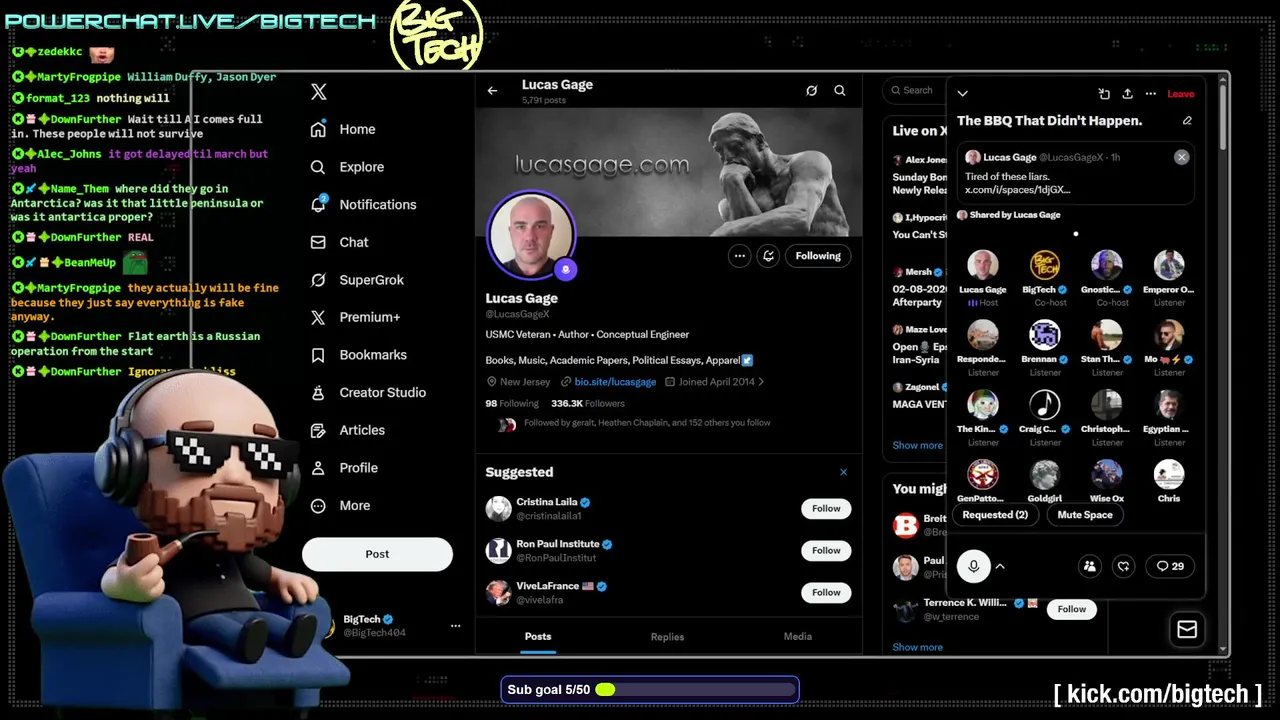Click Grok profile summary icon

(x=812, y=91)
